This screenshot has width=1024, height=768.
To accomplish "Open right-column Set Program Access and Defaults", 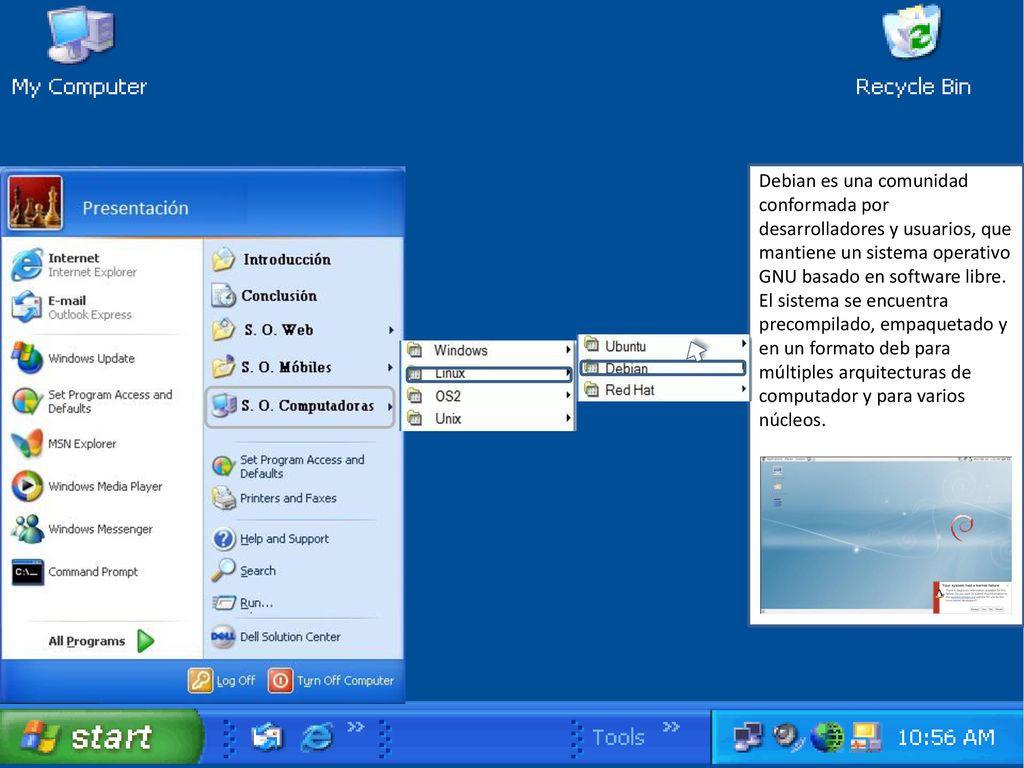I will pos(289,466).
